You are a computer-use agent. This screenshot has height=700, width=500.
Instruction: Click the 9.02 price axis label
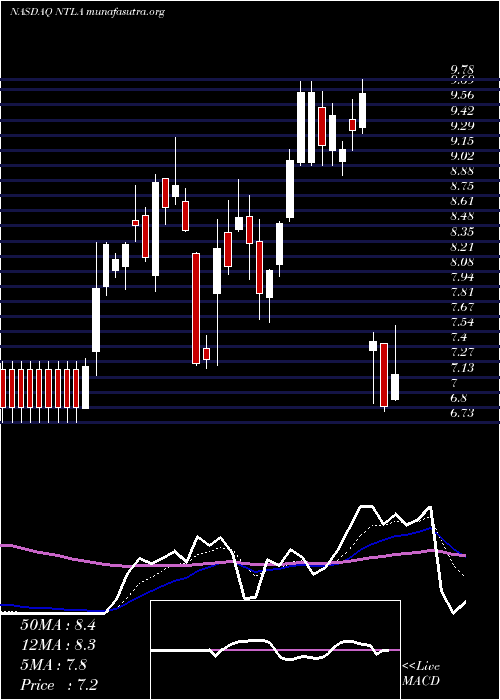462,155
